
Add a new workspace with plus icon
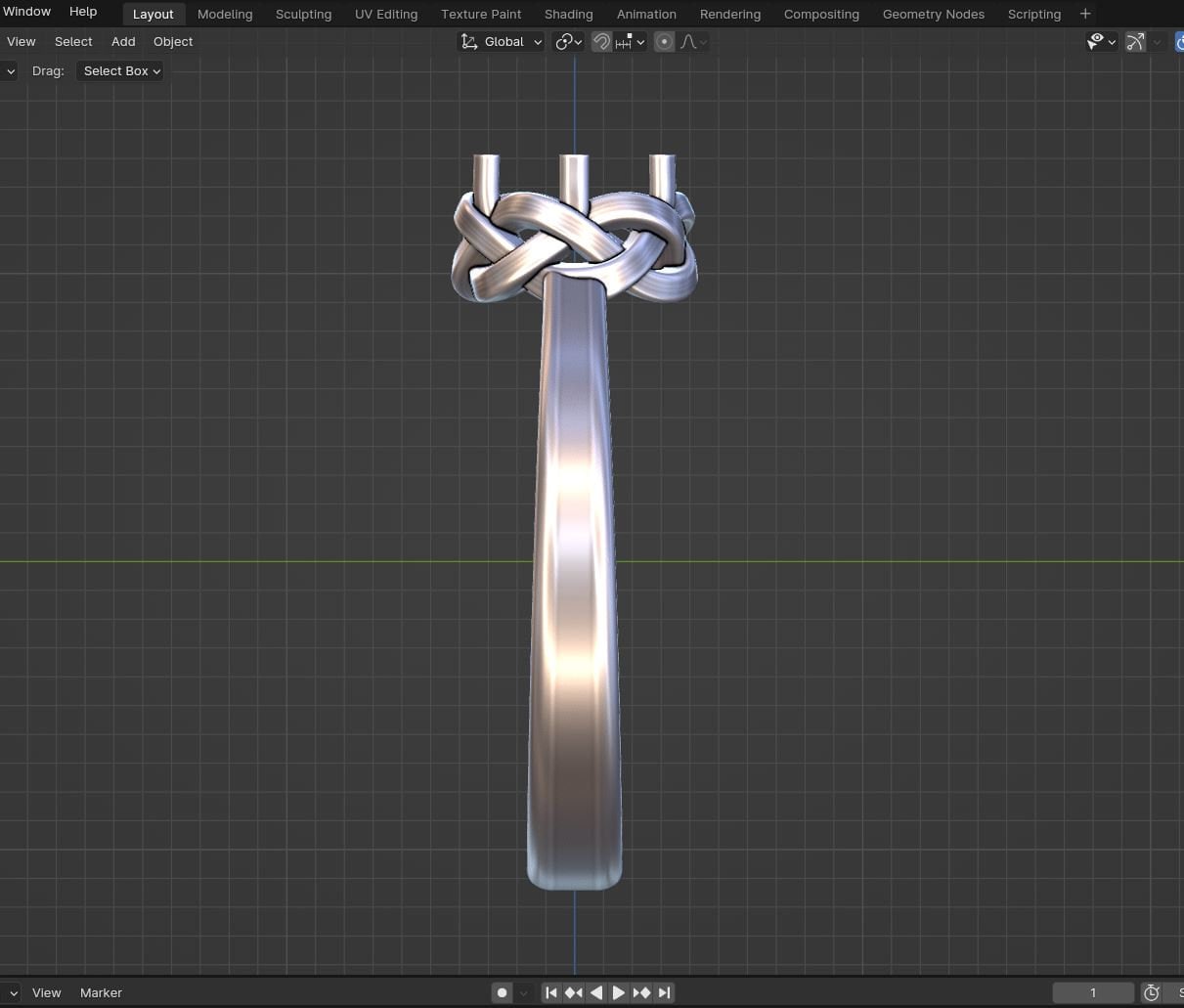click(x=1085, y=14)
